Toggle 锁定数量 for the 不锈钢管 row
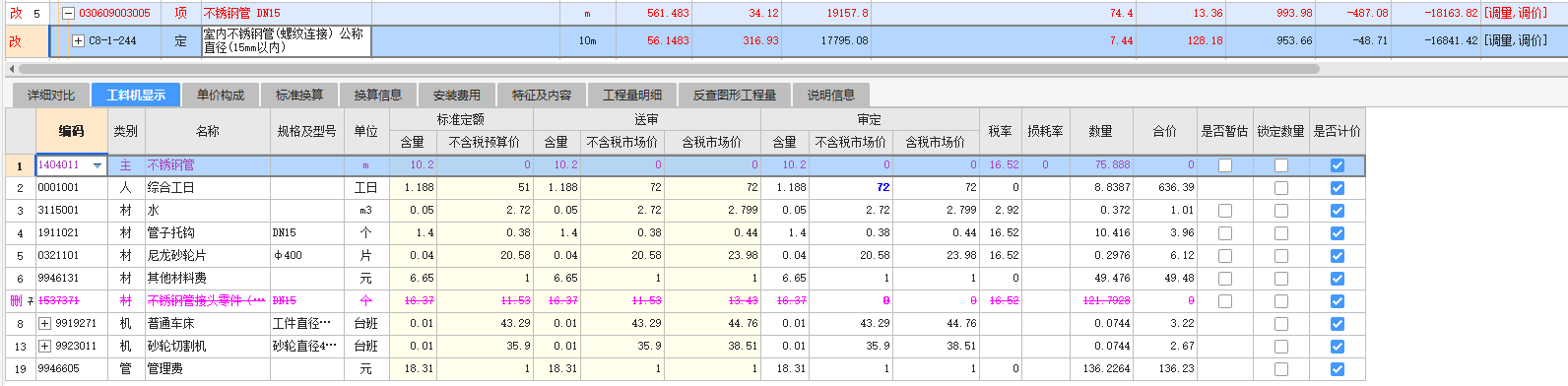The width and height of the screenshot is (1568, 386). pyautogui.click(x=1281, y=165)
